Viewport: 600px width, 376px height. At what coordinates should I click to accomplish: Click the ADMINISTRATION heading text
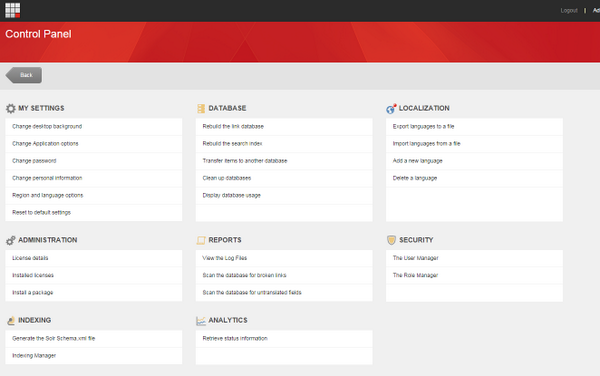click(x=48, y=240)
